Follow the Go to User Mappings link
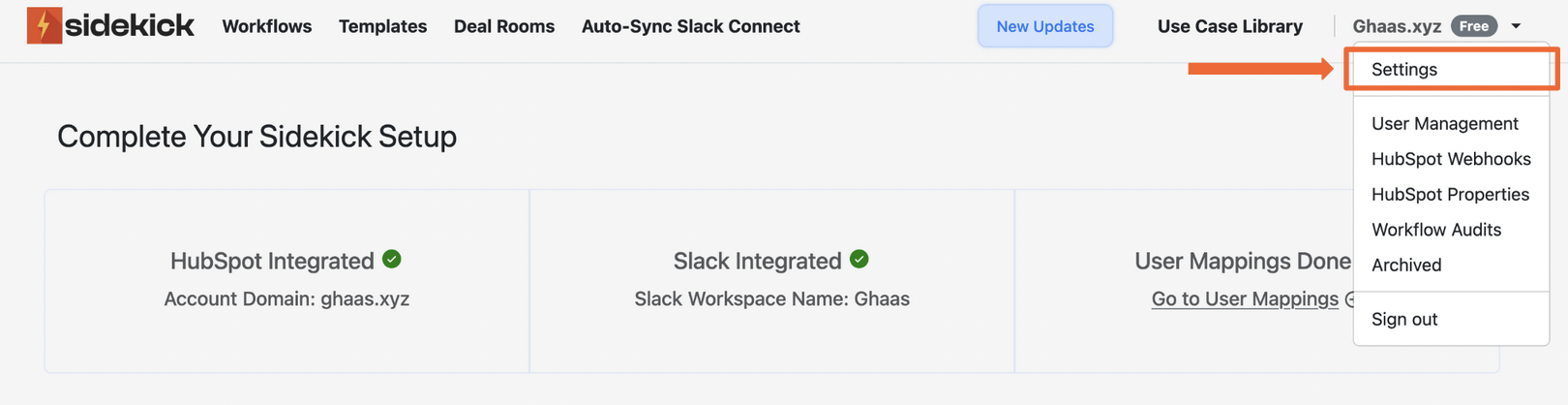The image size is (1568, 405). pyautogui.click(x=1244, y=299)
